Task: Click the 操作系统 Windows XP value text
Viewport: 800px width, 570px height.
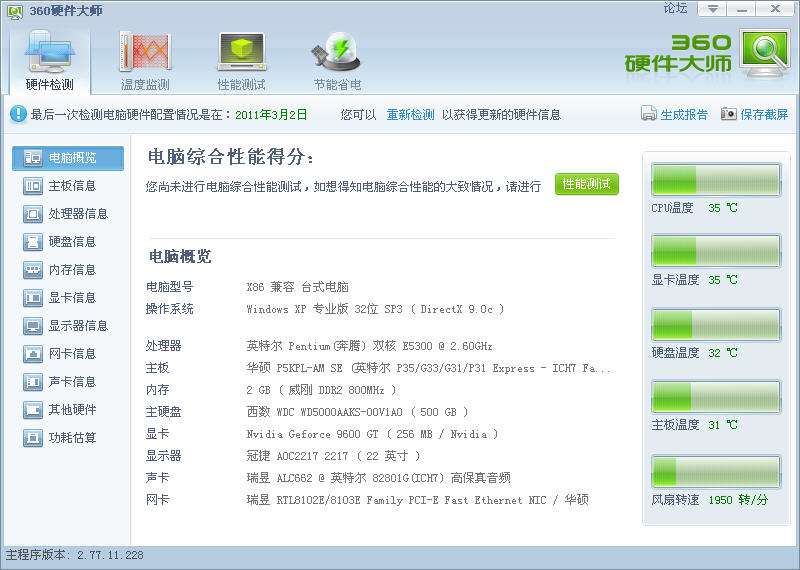Action: (376, 309)
